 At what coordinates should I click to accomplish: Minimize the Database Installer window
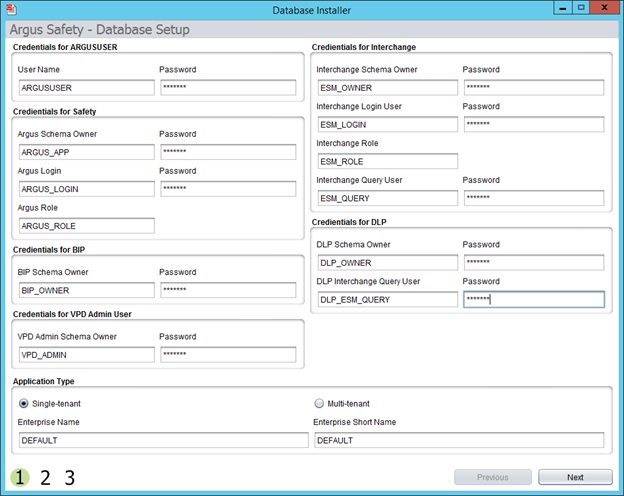pyautogui.click(x=563, y=8)
